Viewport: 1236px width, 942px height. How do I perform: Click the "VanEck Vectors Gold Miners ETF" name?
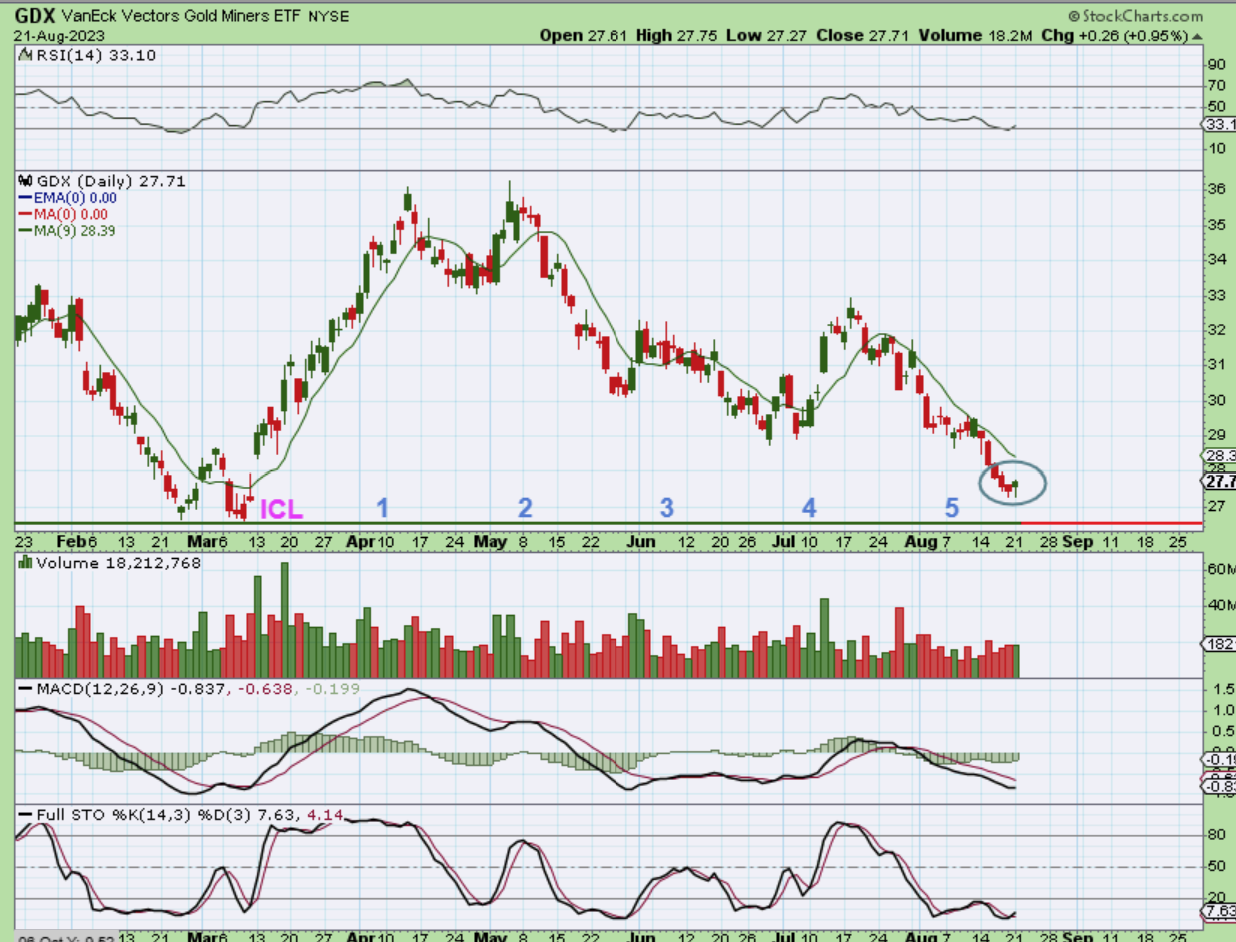pos(181,17)
